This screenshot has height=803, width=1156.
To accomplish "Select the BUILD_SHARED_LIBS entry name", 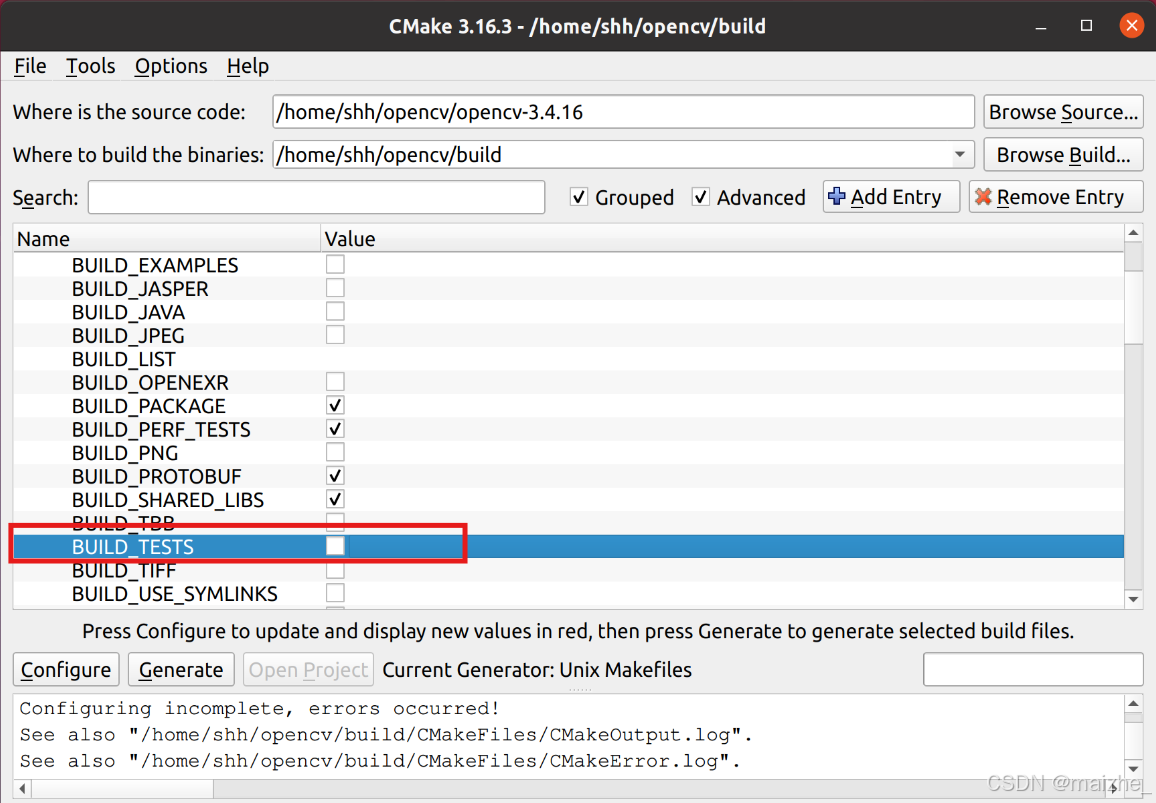I will click(167, 500).
